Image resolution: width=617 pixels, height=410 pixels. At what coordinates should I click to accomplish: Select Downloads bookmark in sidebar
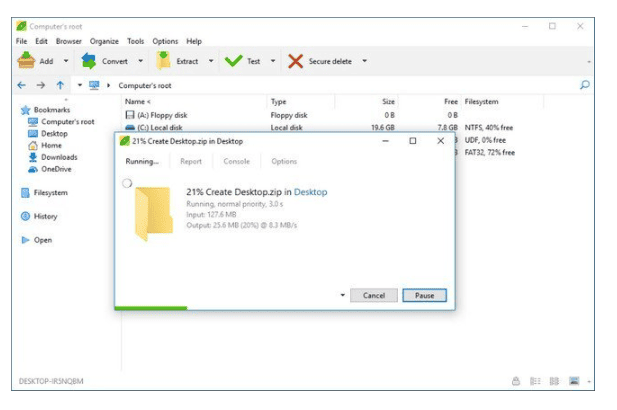coord(59,157)
